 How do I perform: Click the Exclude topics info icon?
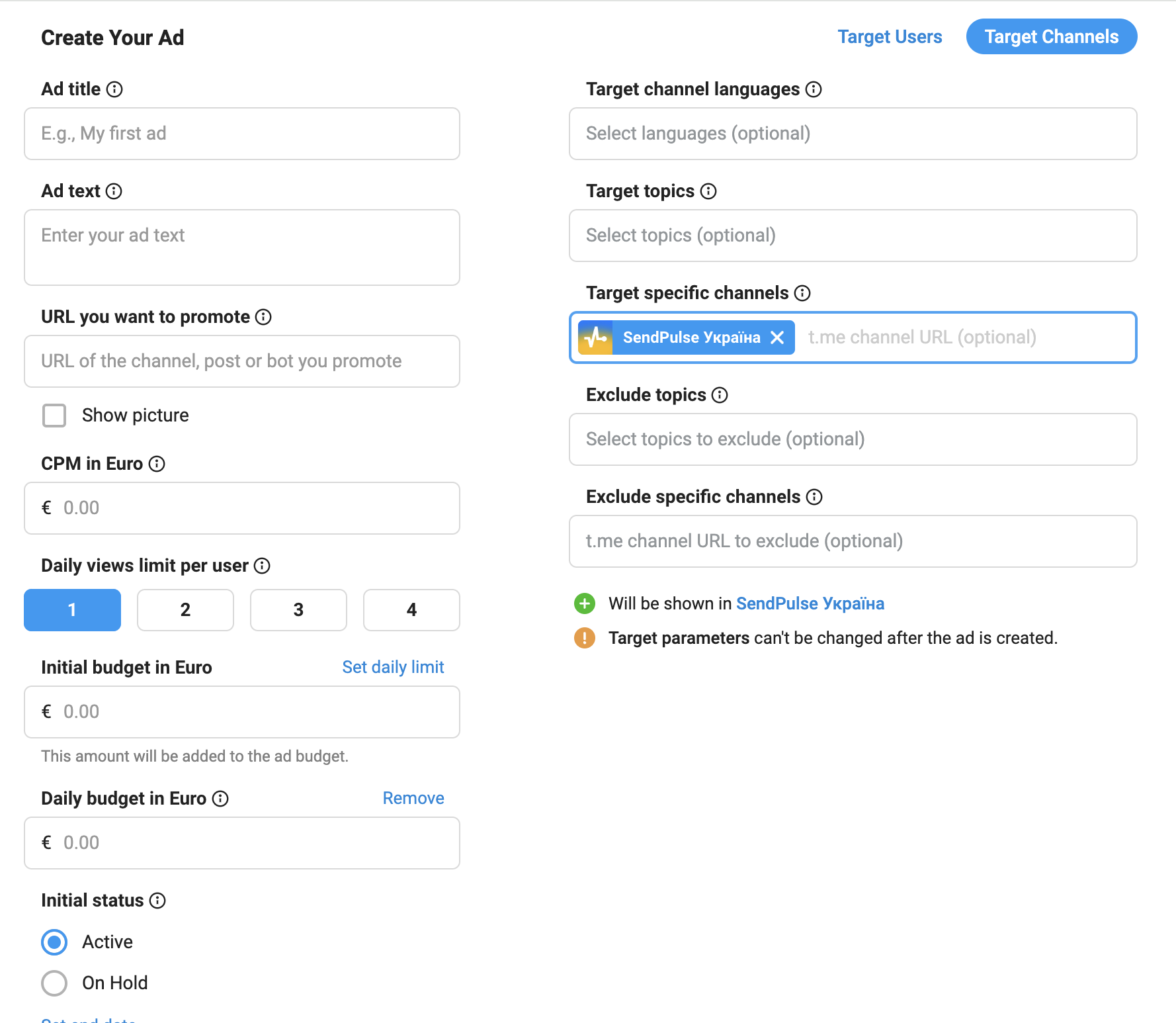(720, 395)
